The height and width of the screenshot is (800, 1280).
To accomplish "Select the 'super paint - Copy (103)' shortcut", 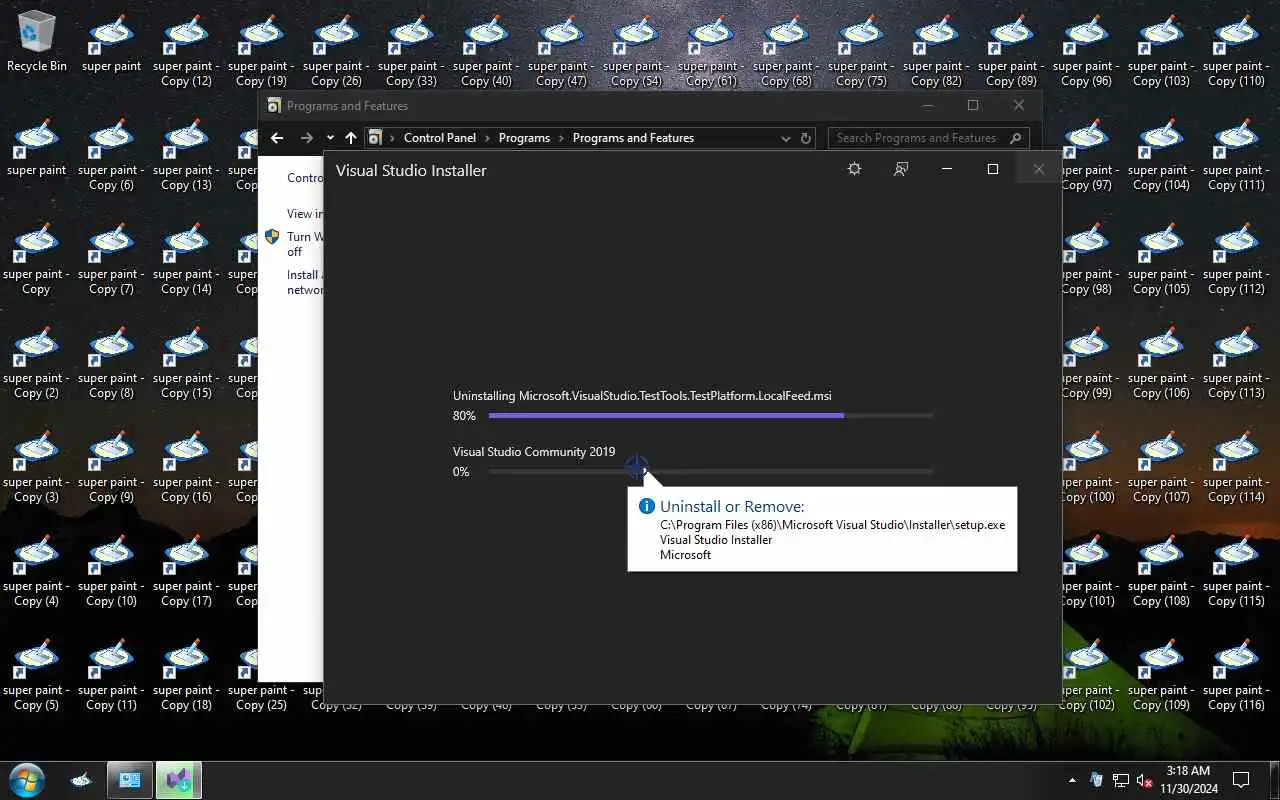I will point(1161,49).
